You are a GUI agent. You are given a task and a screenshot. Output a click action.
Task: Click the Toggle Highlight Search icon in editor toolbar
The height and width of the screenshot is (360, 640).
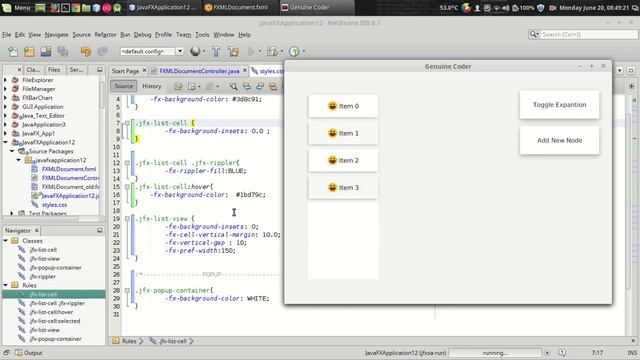(273, 86)
